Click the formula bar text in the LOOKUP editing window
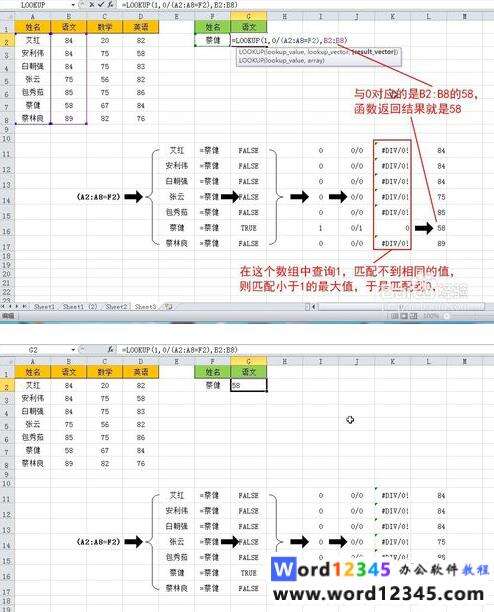The height and width of the screenshot is (612, 494). click(x=179, y=5)
